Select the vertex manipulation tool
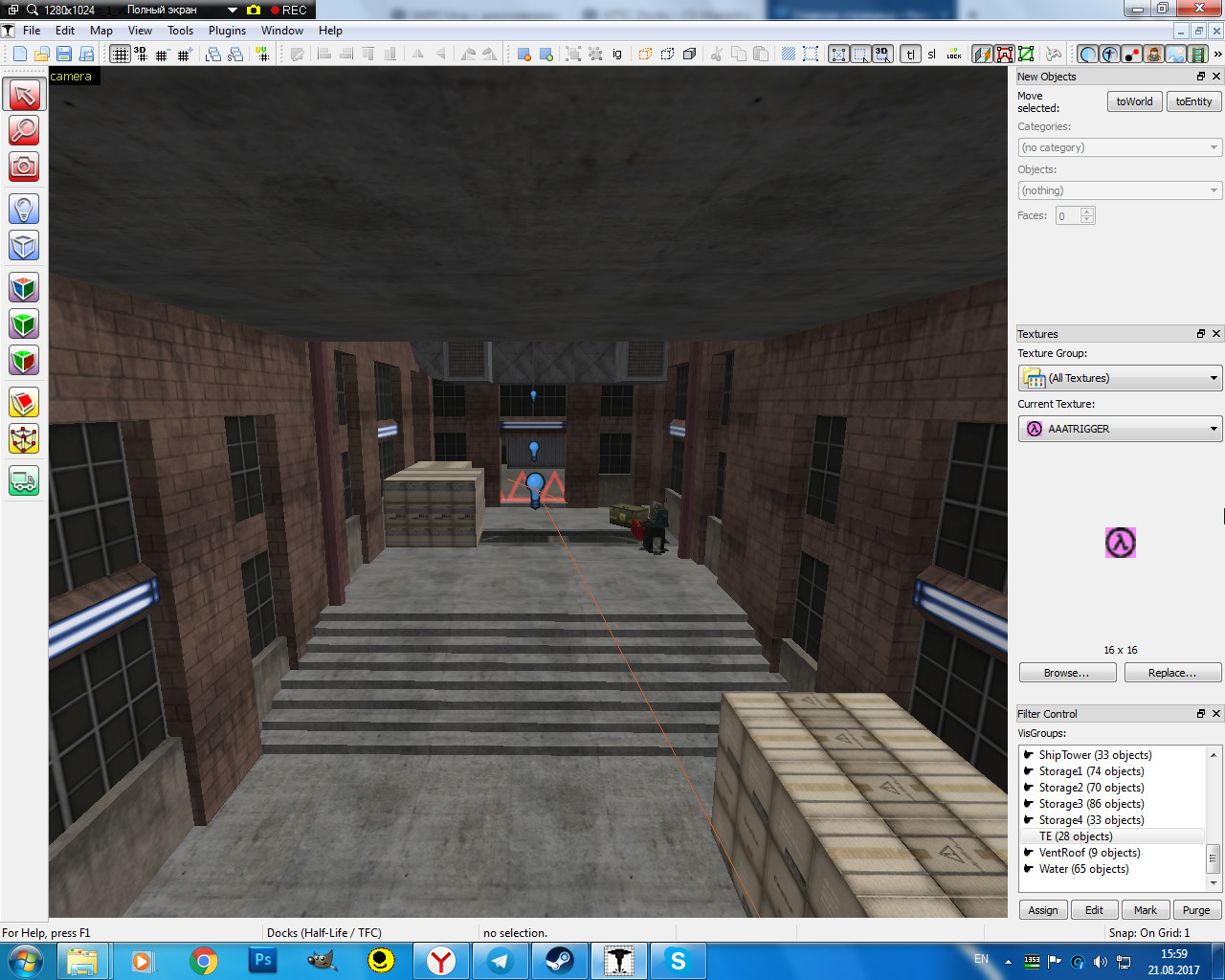This screenshot has height=980, width=1225. pyautogui.click(x=24, y=438)
